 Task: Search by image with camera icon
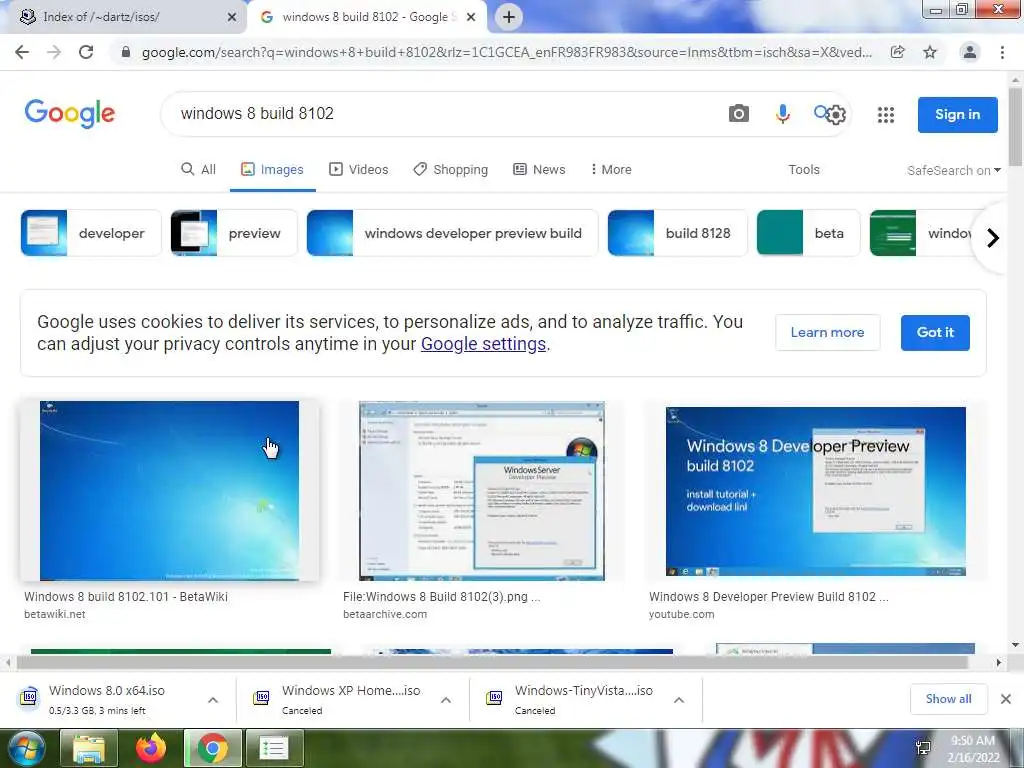point(739,114)
